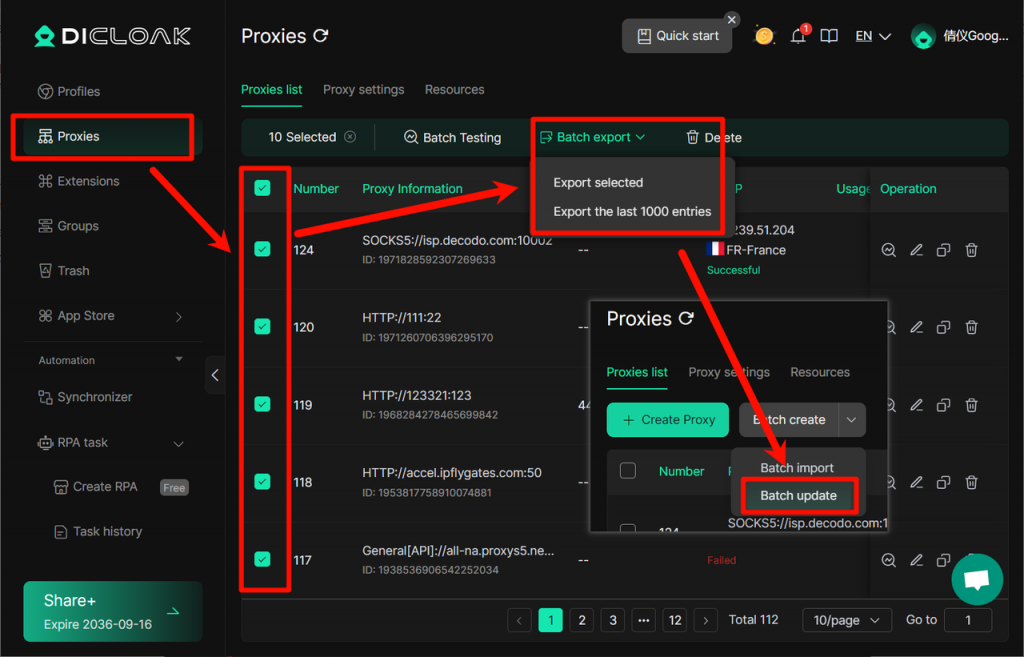This screenshot has height=657, width=1024.
Task: Uncheck the checkbox for proxy 117
Action: pyautogui.click(x=262, y=559)
